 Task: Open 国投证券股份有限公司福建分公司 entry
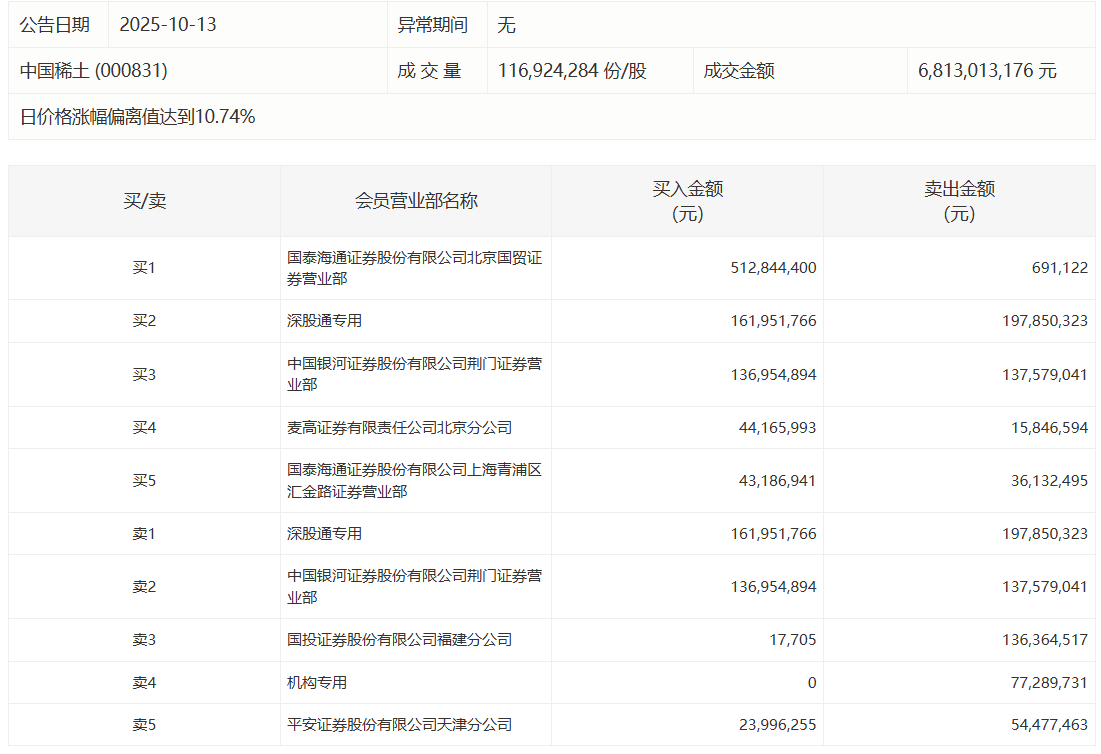click(x=399, y=640)
